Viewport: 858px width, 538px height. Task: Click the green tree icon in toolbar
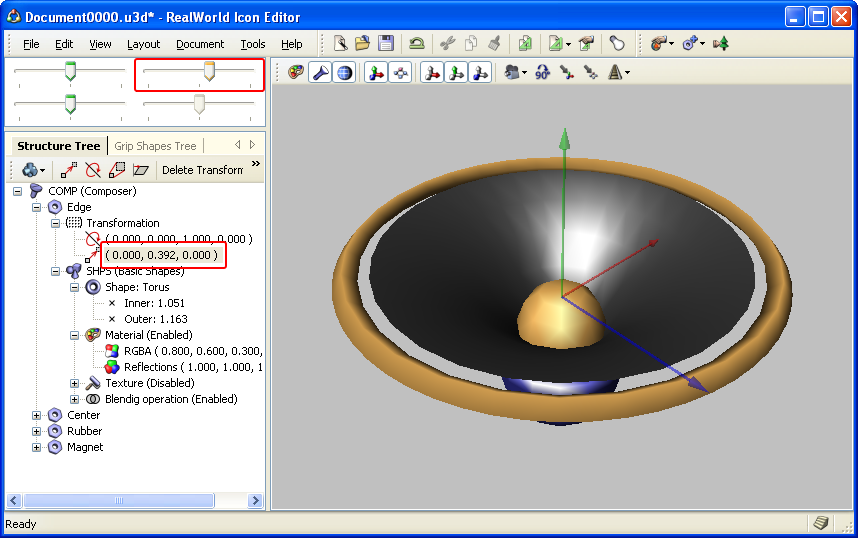point(720,44)
